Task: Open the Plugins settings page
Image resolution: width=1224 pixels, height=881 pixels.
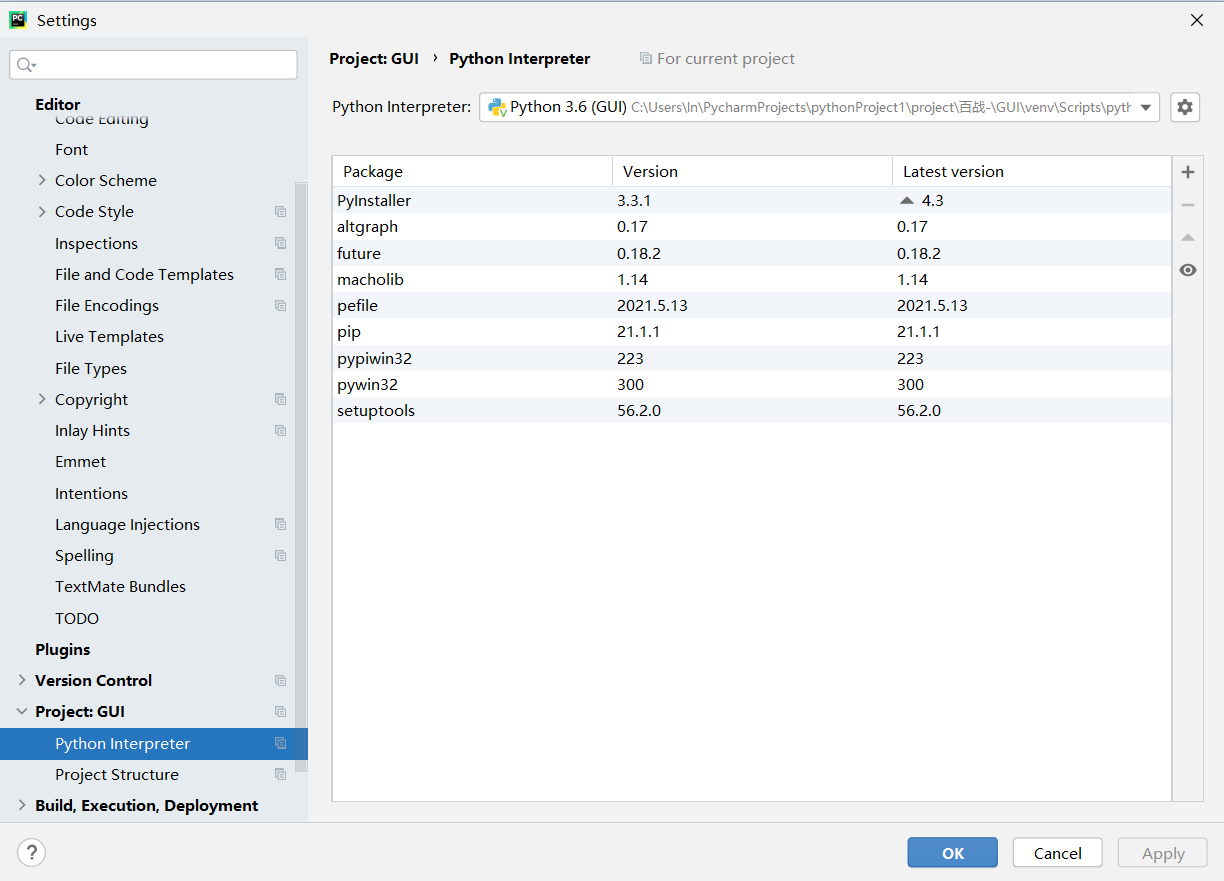Action: (x=62, y=649)
